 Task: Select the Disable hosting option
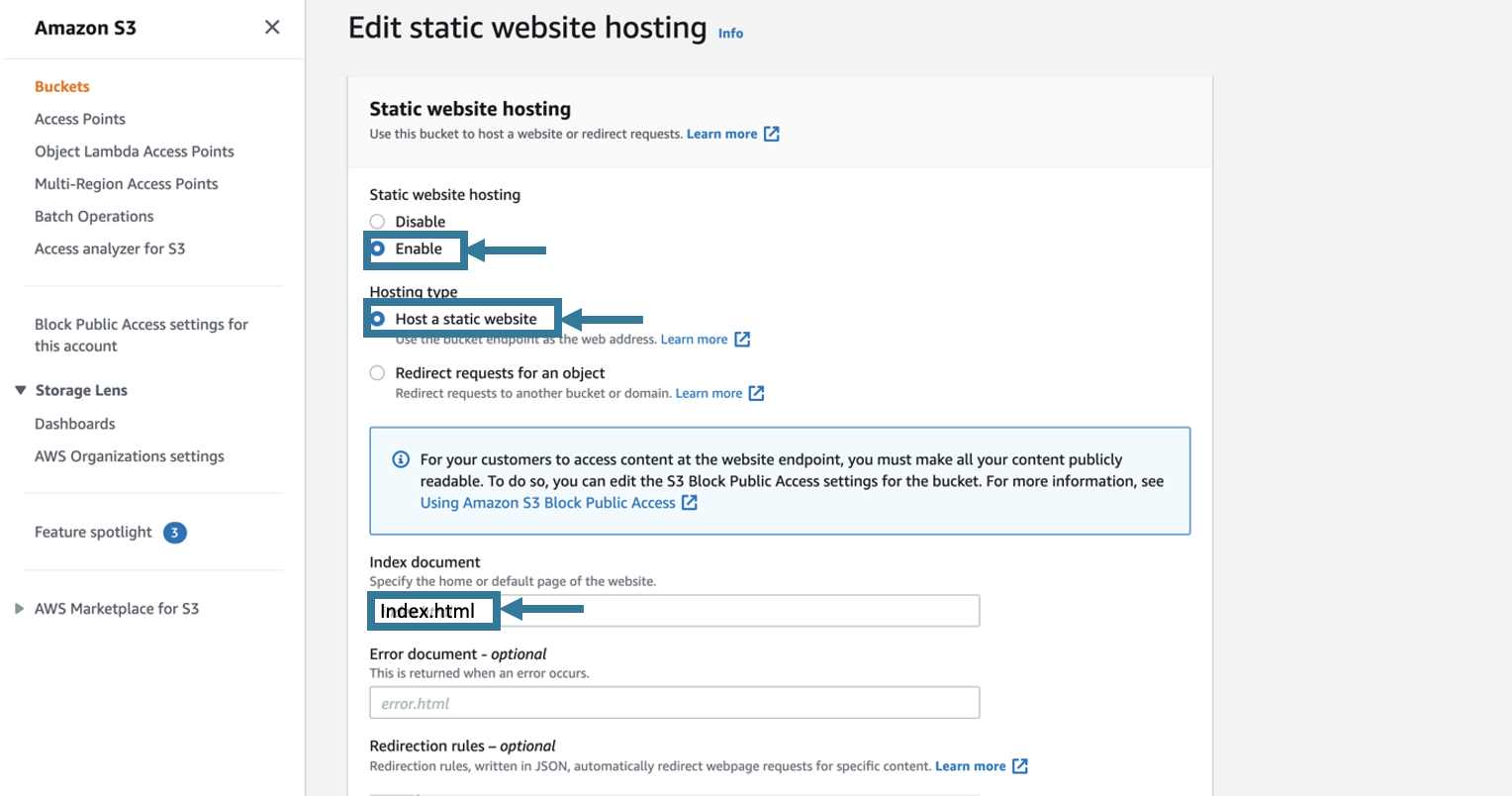coord(377,221)
